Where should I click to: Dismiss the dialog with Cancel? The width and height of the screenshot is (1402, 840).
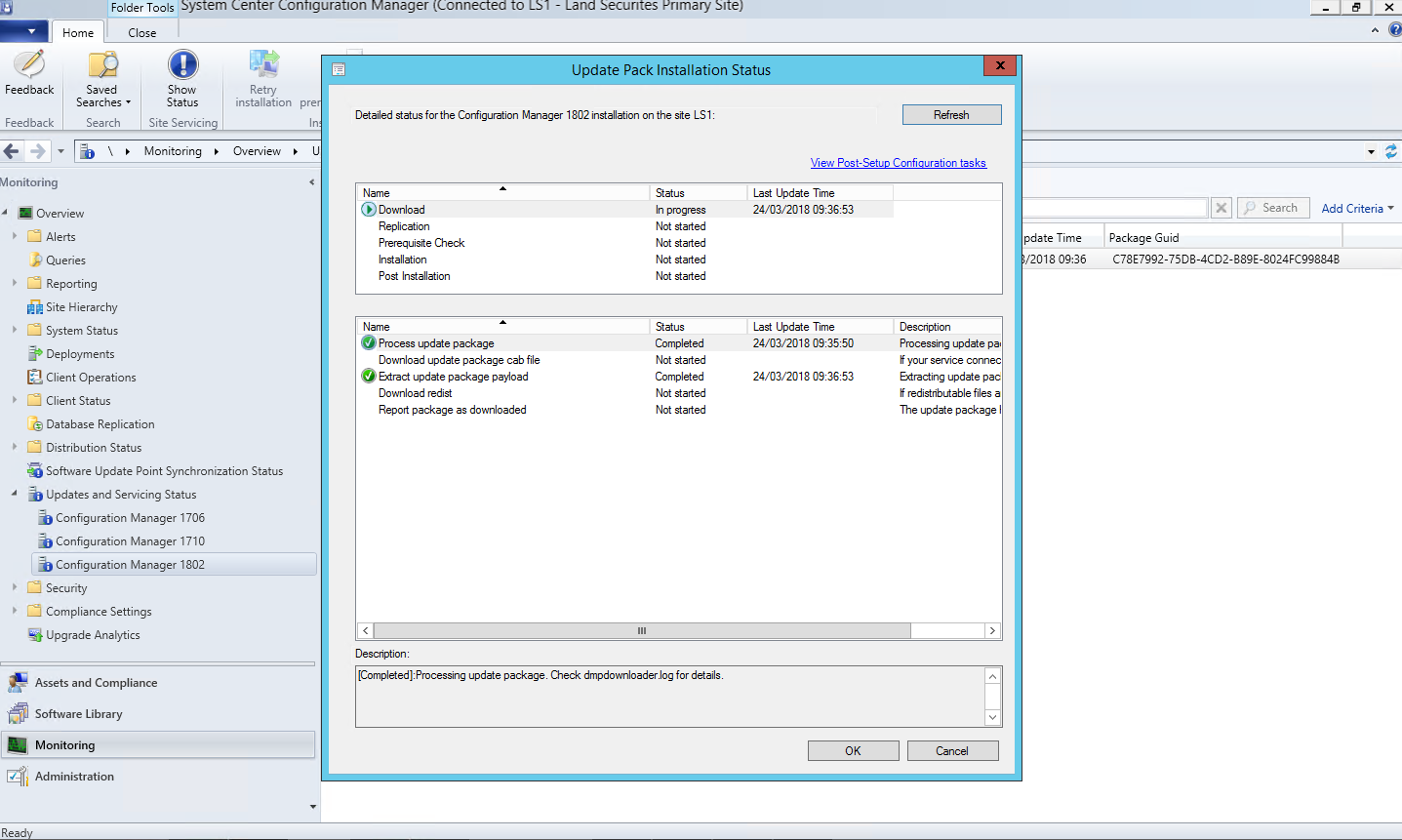click(952, 750)
